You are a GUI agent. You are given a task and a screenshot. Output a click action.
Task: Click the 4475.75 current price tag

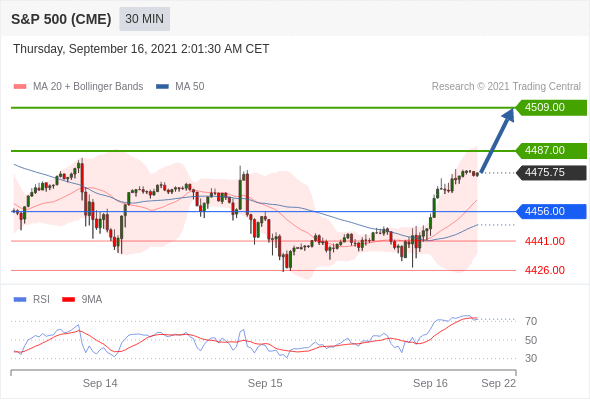(x=551, y=173)
